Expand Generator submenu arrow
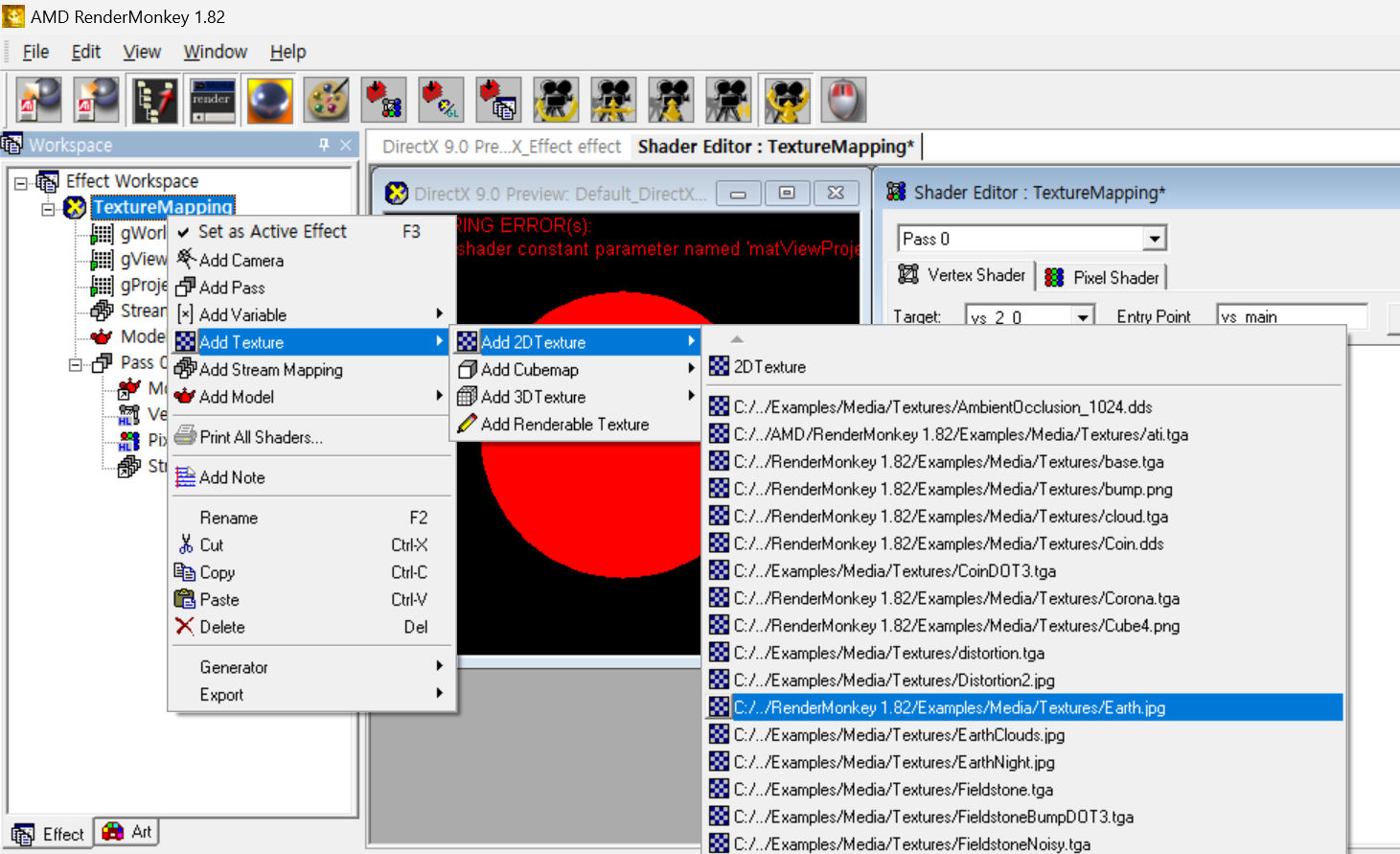Image resolution: width=1400 pixels, height=854 pixels. point(440,665)
